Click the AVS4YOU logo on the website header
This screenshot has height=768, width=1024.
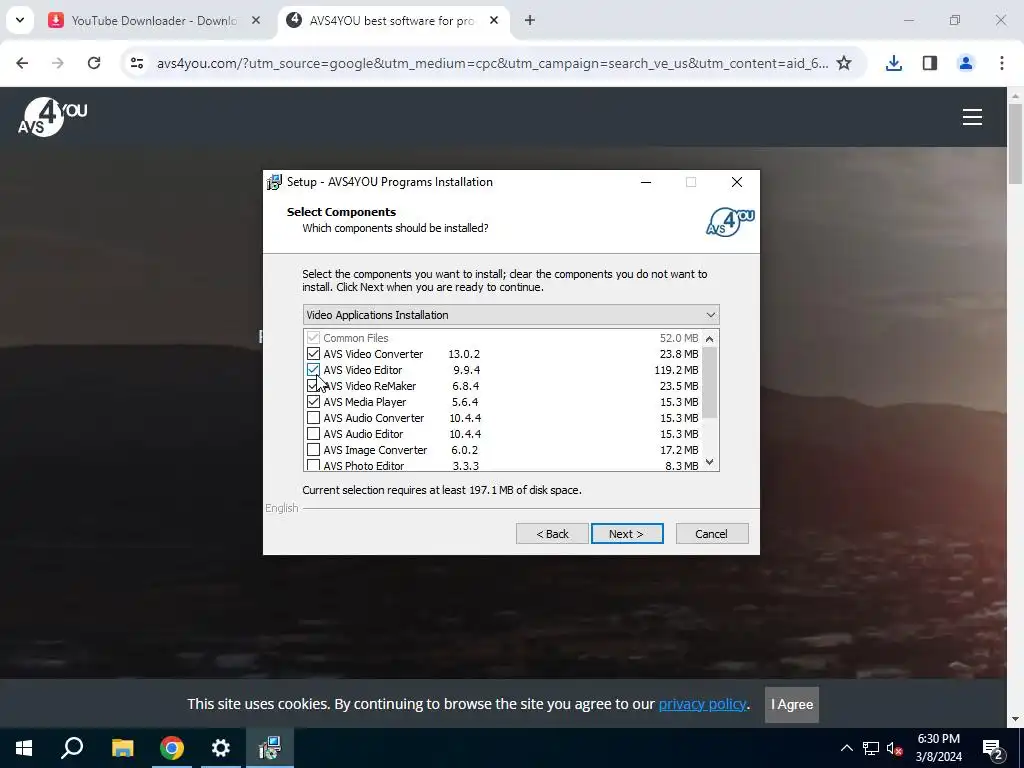[52, 117]
